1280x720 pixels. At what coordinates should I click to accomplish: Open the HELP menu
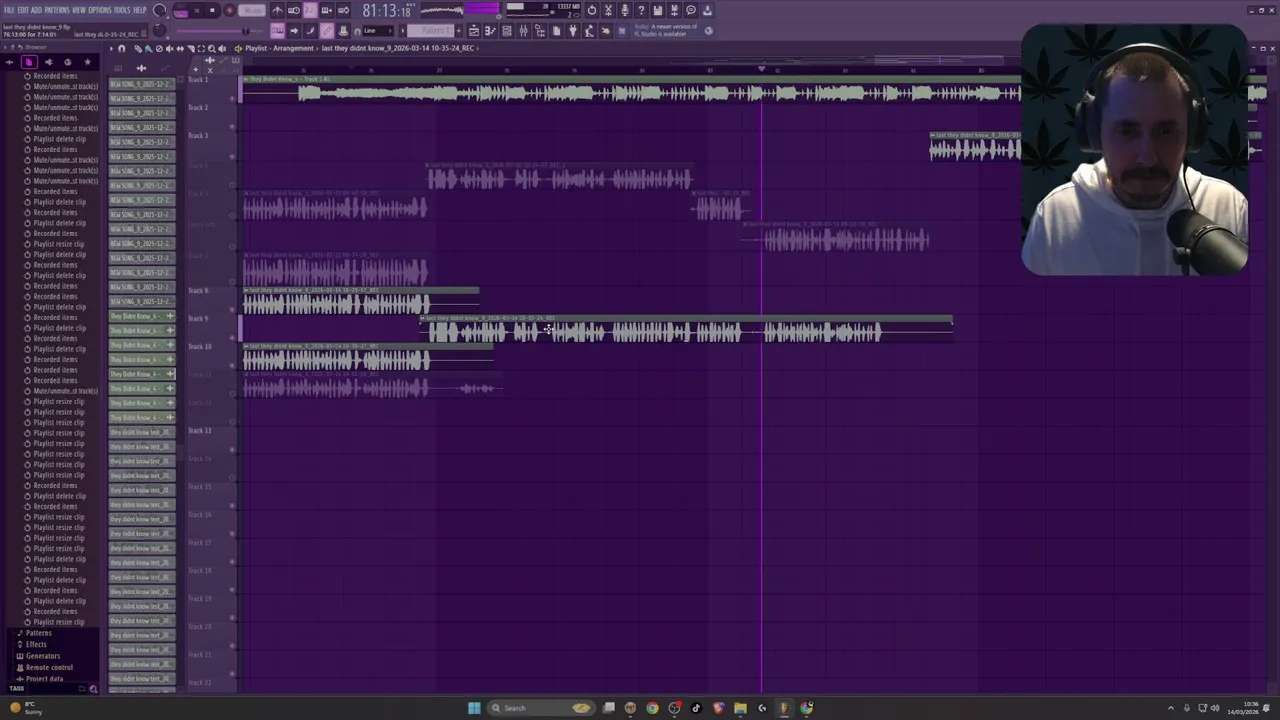pos(140,10)
